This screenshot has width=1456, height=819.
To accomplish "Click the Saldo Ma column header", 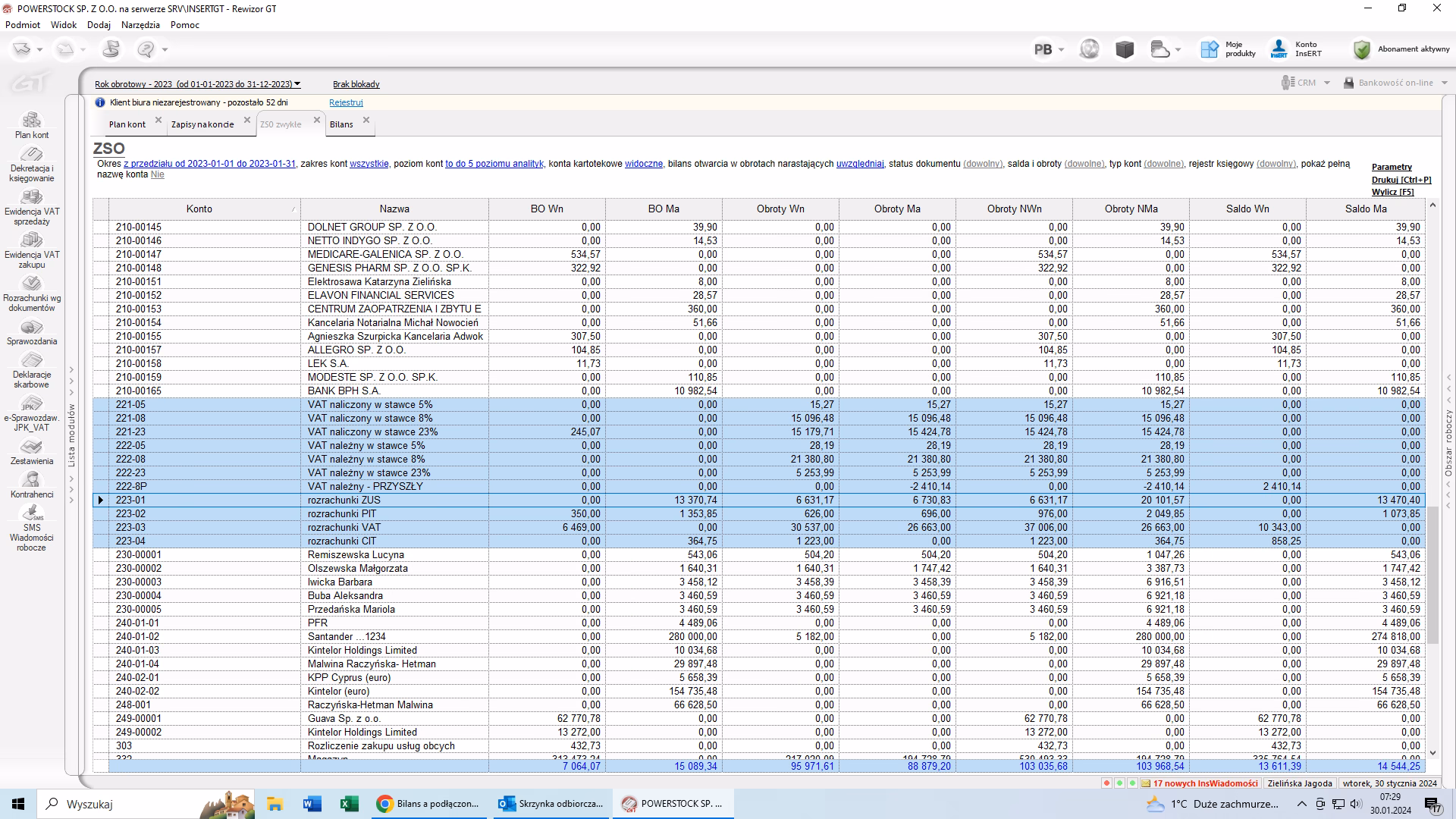I will [1366, 209].
